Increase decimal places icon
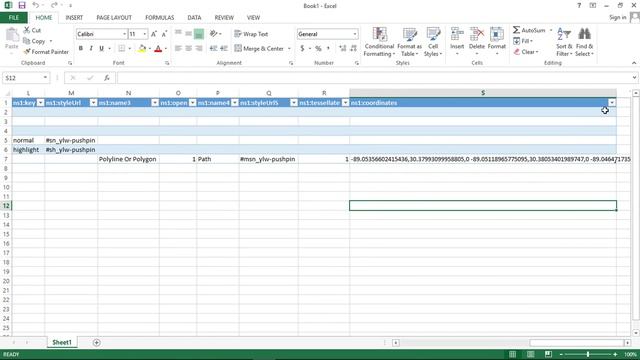 [x=342, y=49]
